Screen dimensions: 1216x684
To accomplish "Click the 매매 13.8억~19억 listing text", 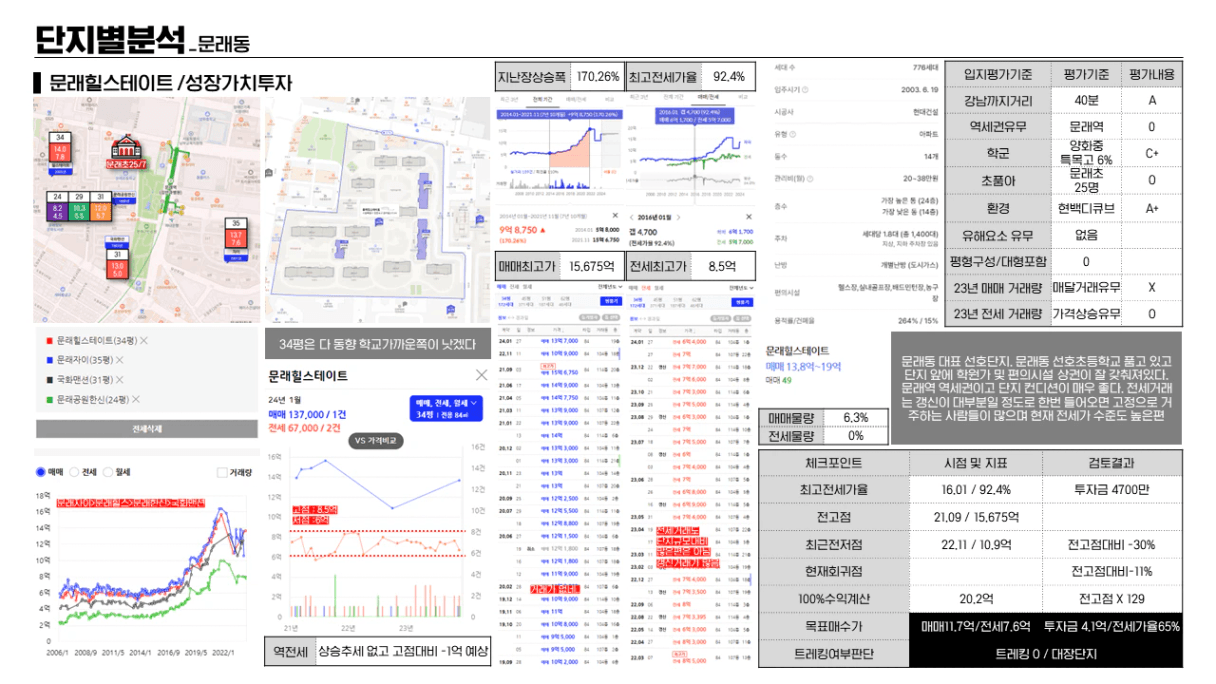I will point(804,367).
